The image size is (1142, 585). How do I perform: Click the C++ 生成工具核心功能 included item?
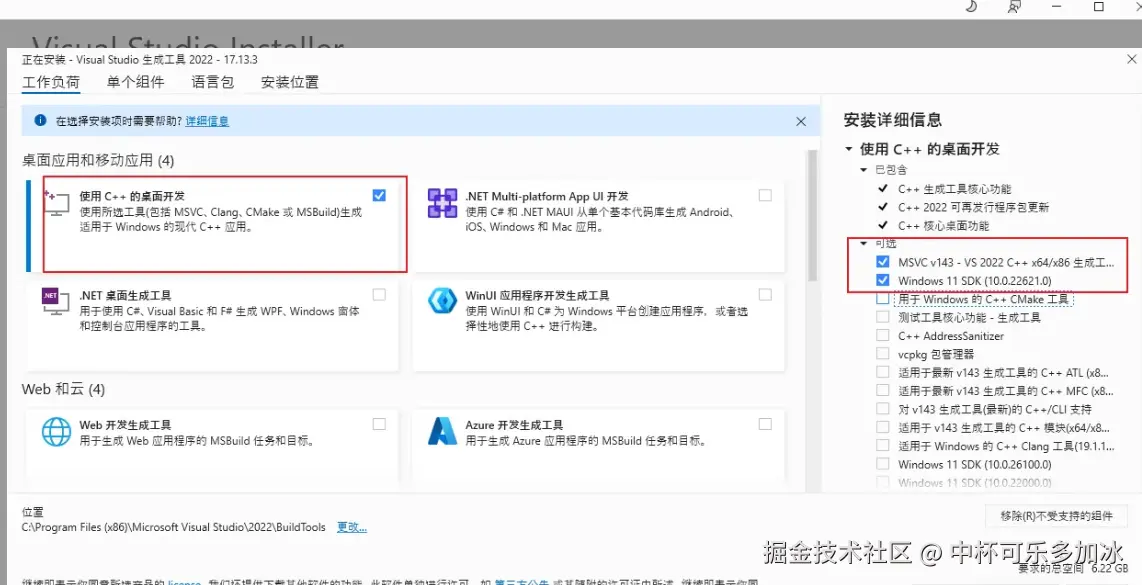(954, 189)
